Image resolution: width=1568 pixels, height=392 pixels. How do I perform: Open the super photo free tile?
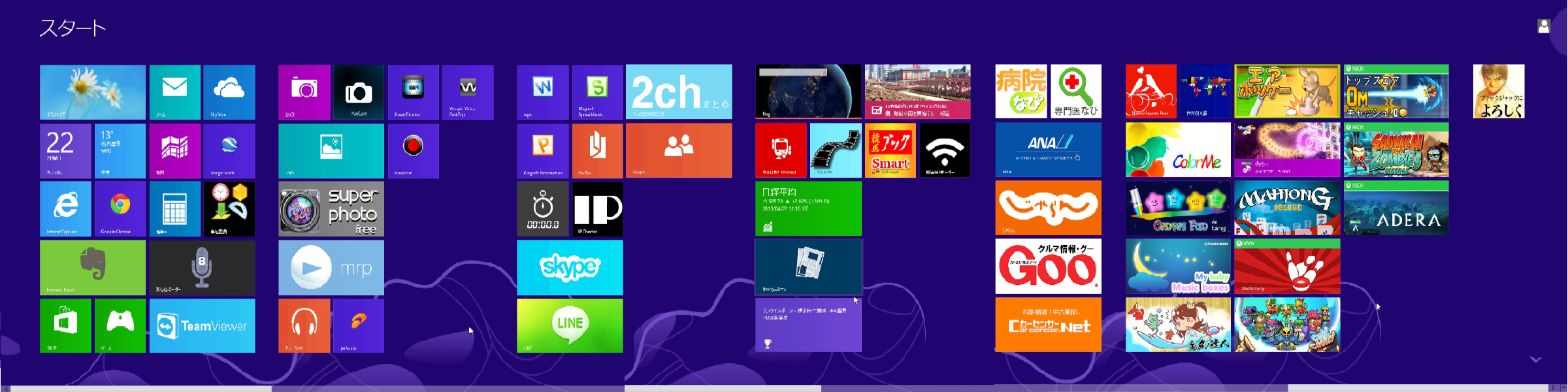pos(331,209)
